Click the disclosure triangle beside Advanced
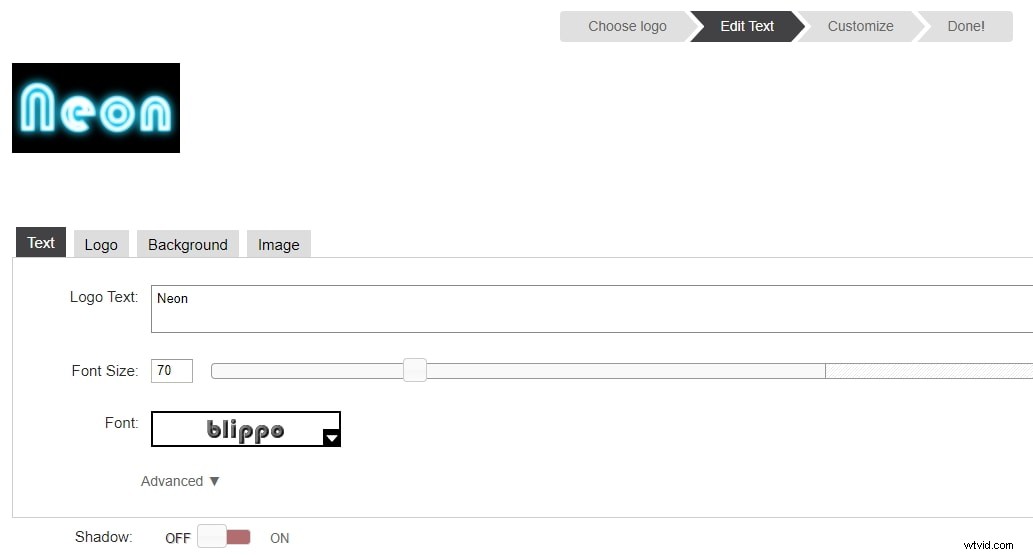 click(x=213, y=481)
